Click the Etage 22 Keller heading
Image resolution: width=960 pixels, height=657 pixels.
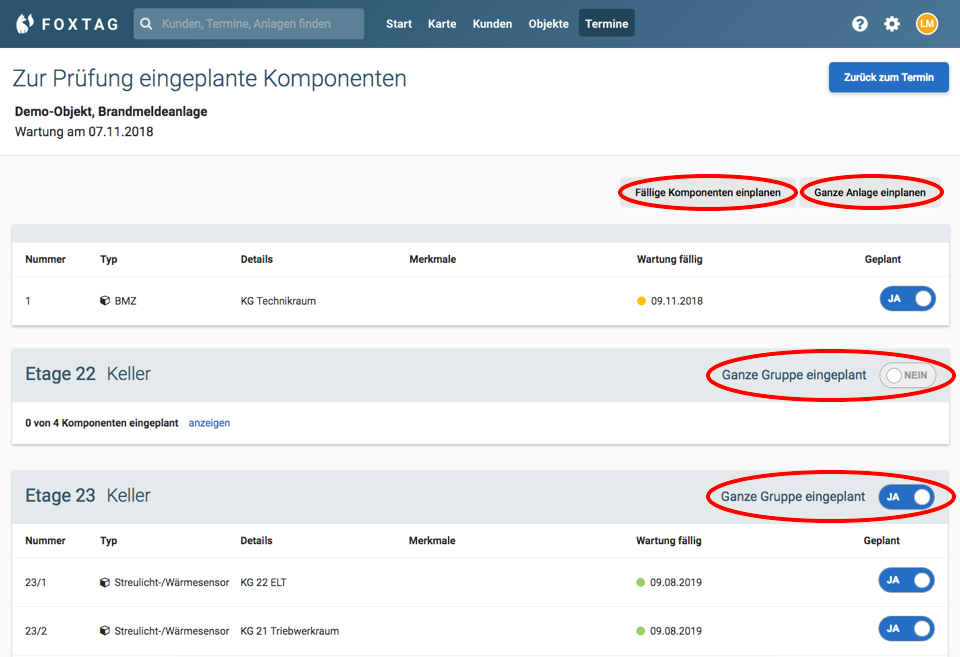[x=88, y=374]
